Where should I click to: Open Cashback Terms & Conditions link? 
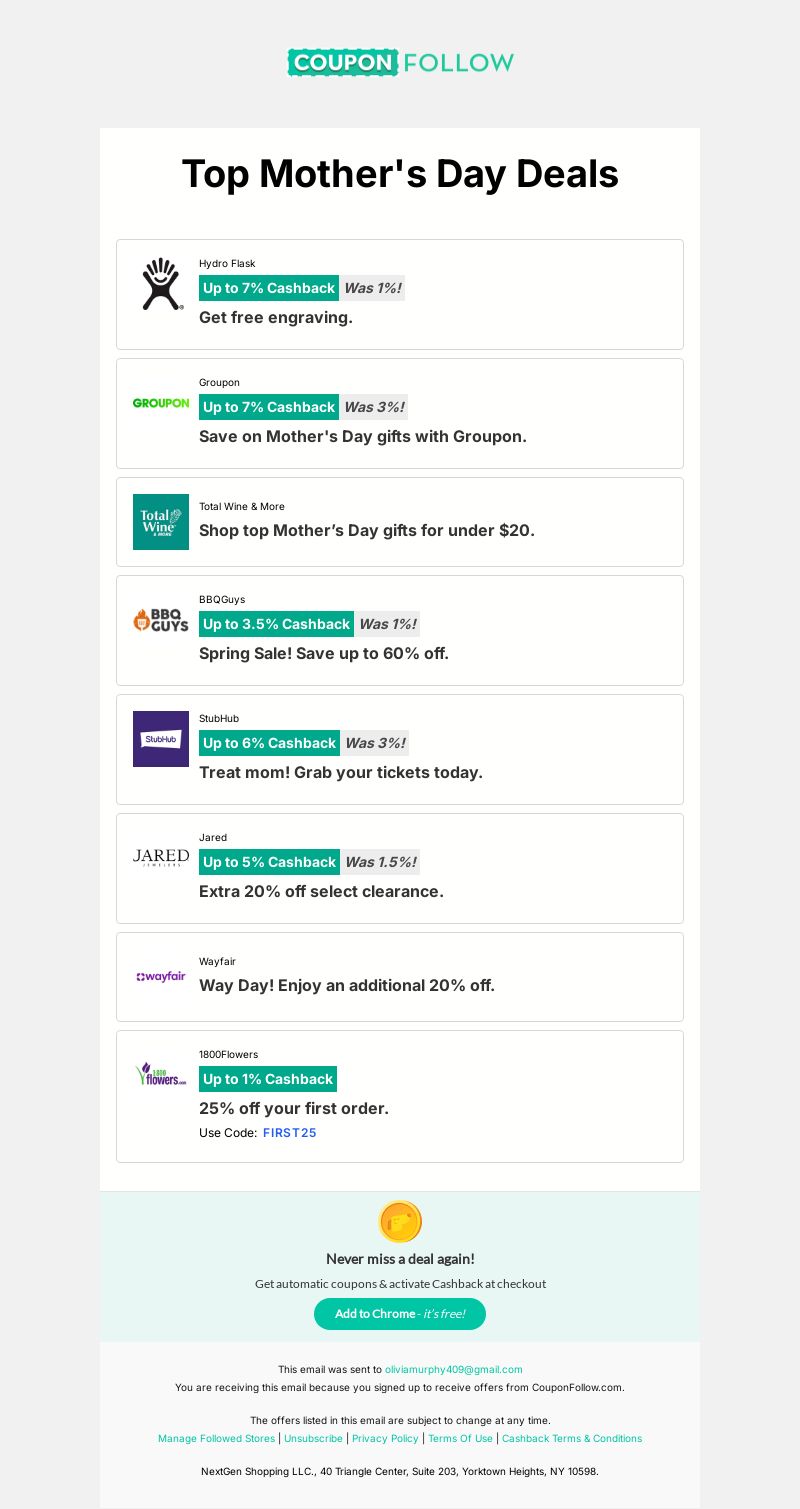[572, 1439]
